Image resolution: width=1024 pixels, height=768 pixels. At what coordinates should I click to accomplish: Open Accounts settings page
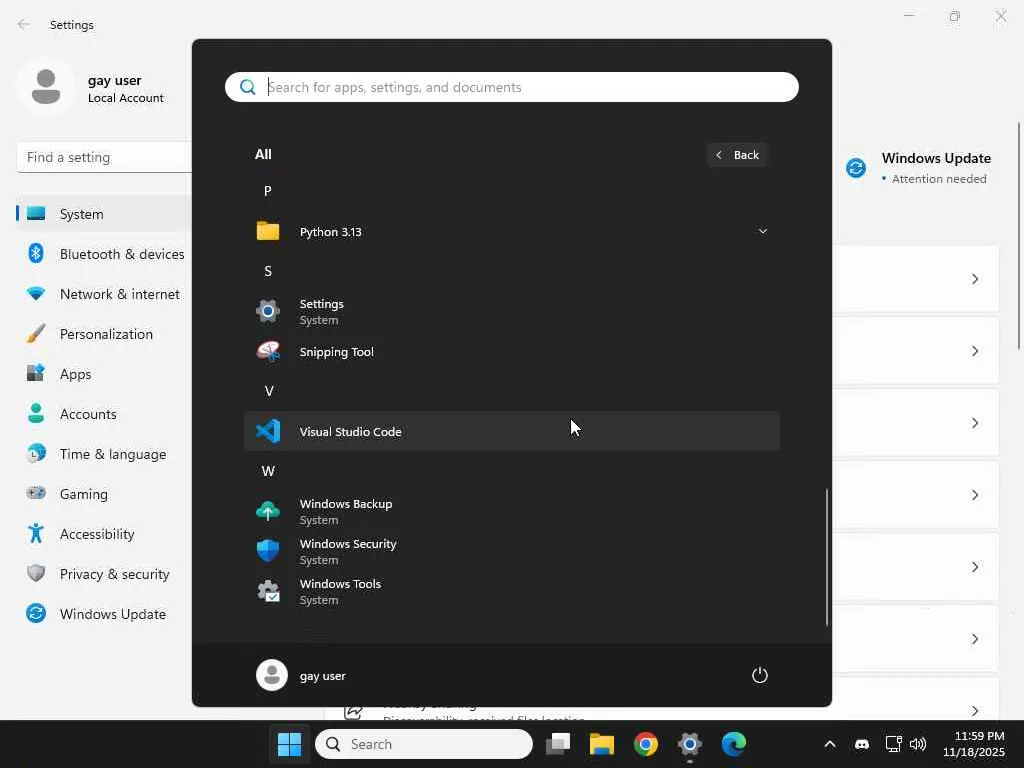(104, 414)
